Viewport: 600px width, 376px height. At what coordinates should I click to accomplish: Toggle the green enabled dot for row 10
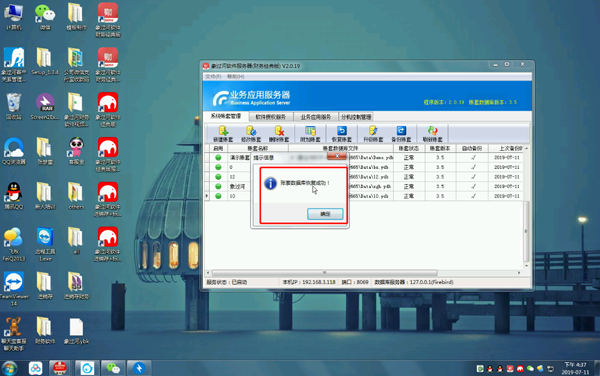pyautogui.click(x=218, y=196)
